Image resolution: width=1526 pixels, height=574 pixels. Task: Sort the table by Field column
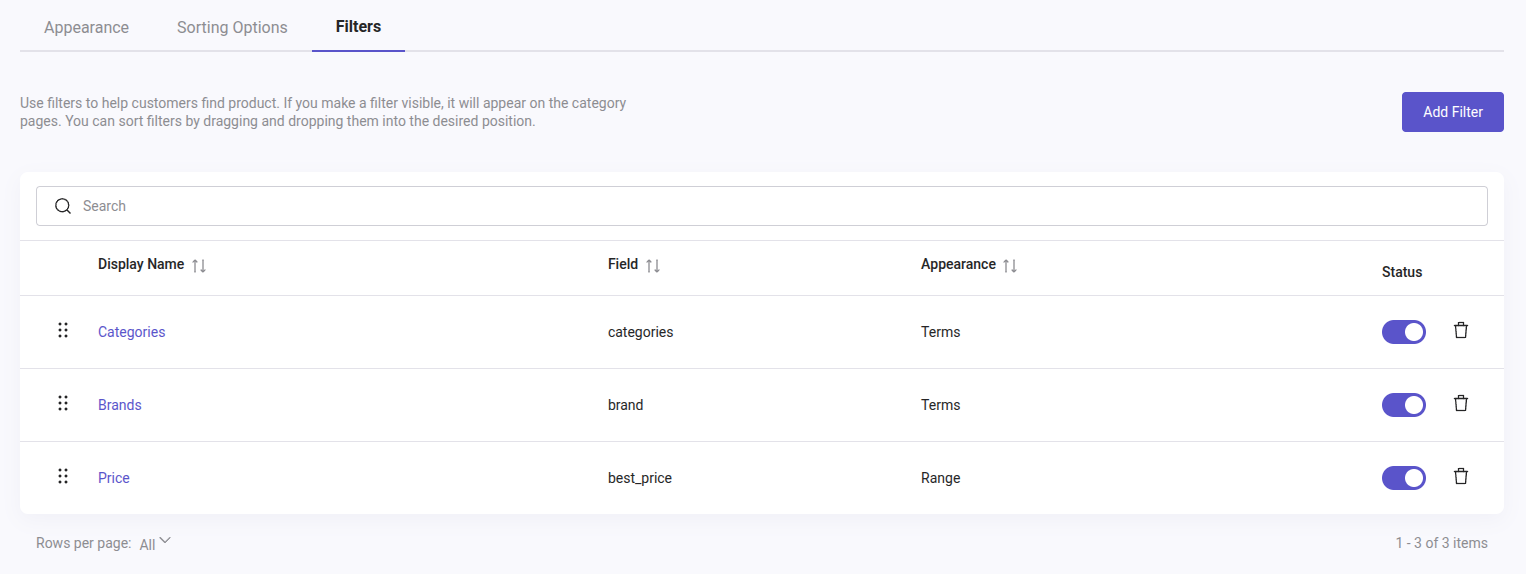653,266
